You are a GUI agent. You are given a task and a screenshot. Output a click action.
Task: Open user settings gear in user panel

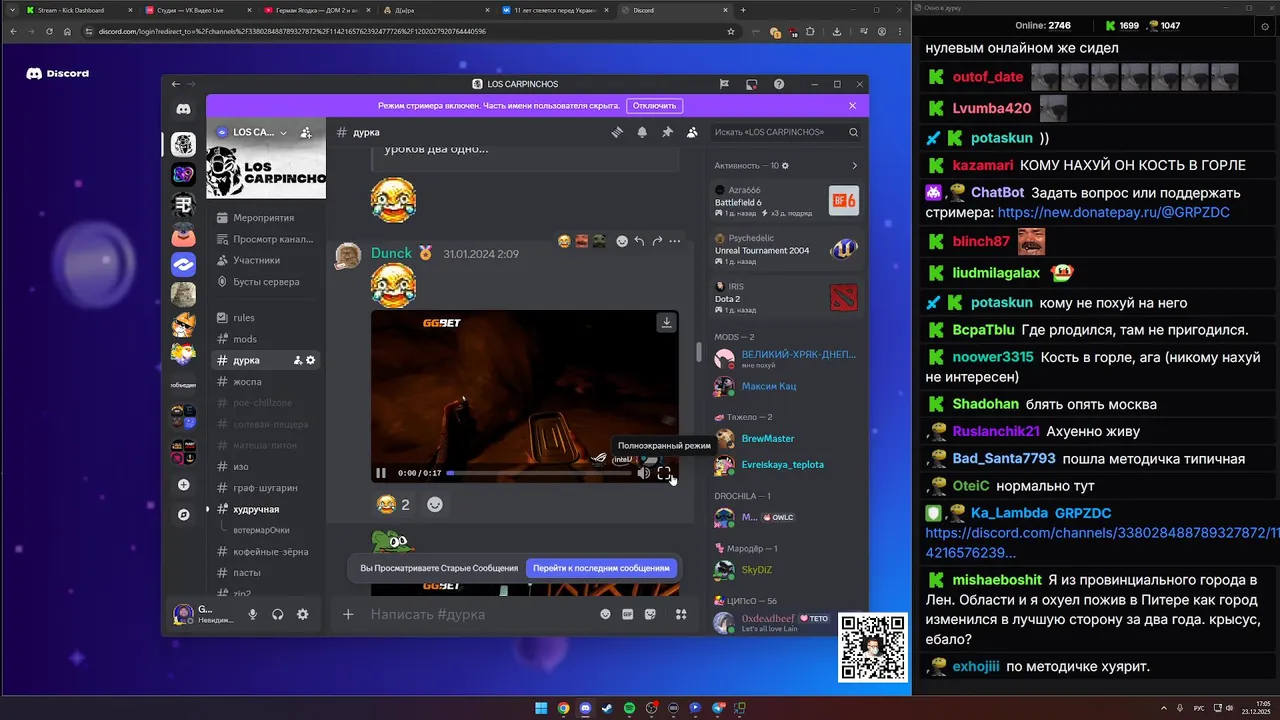[x=303, y=614]
